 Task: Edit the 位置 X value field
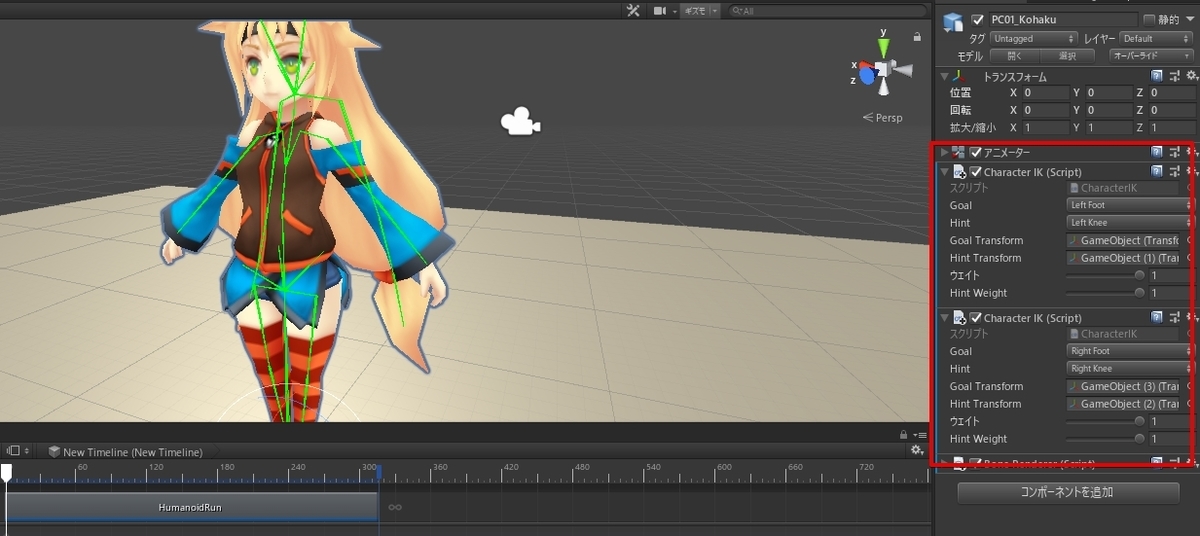[1045, 93]
